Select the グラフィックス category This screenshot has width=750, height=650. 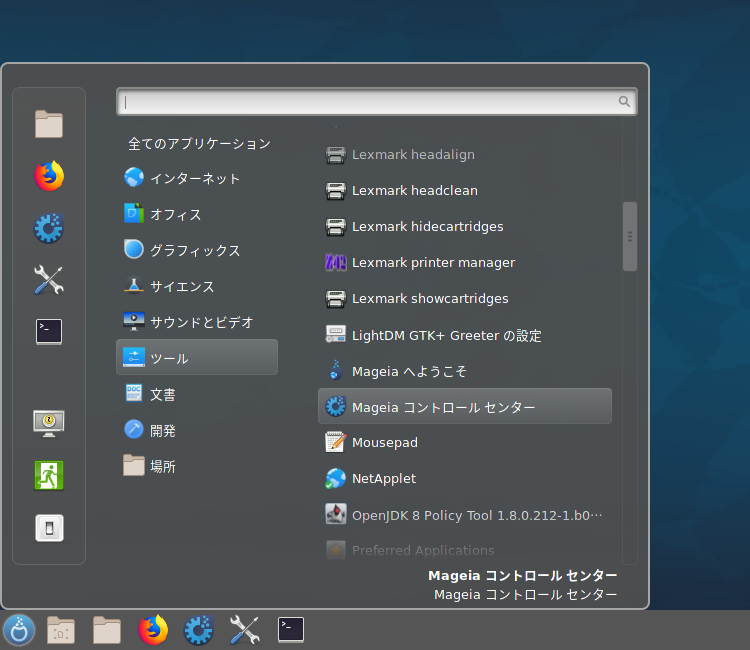pyautogui.click(x=197, y=250)
